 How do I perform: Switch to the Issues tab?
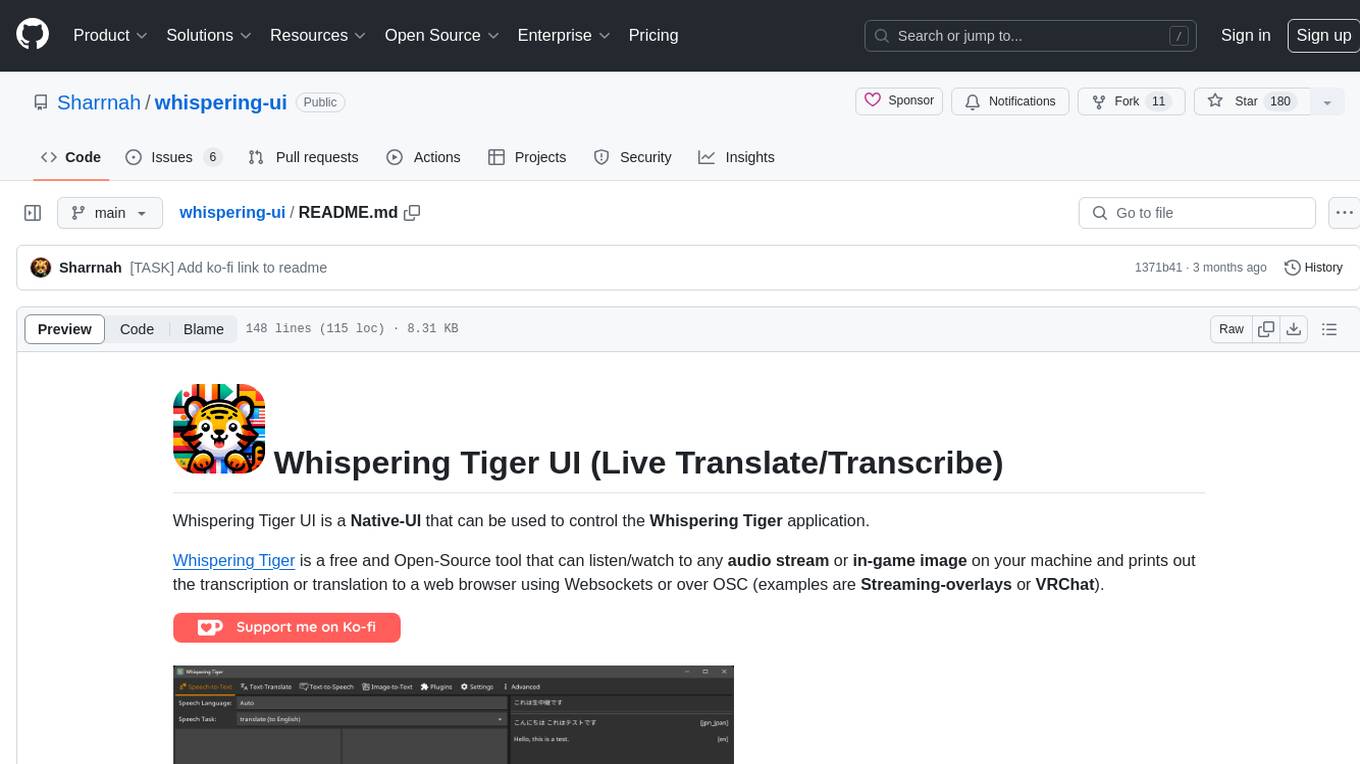[173, 157]
